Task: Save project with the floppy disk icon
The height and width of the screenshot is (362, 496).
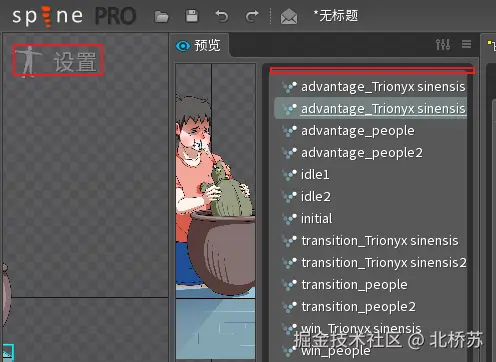Action: (192, 16)
